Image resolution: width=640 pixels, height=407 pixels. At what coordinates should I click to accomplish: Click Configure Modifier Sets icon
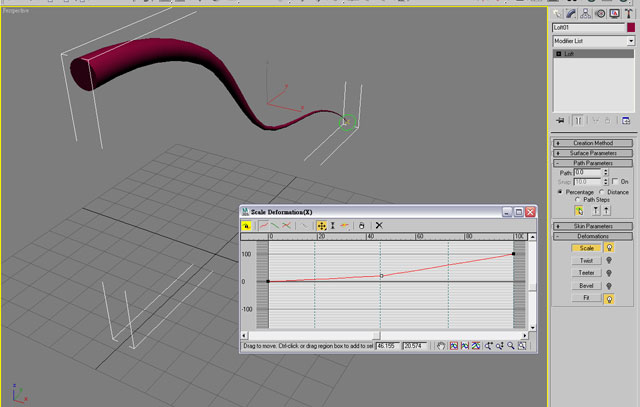(x=626, y=120)
